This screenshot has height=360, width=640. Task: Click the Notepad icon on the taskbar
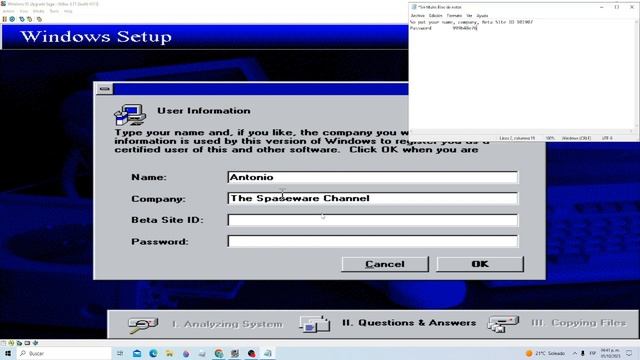pos(268,353)
